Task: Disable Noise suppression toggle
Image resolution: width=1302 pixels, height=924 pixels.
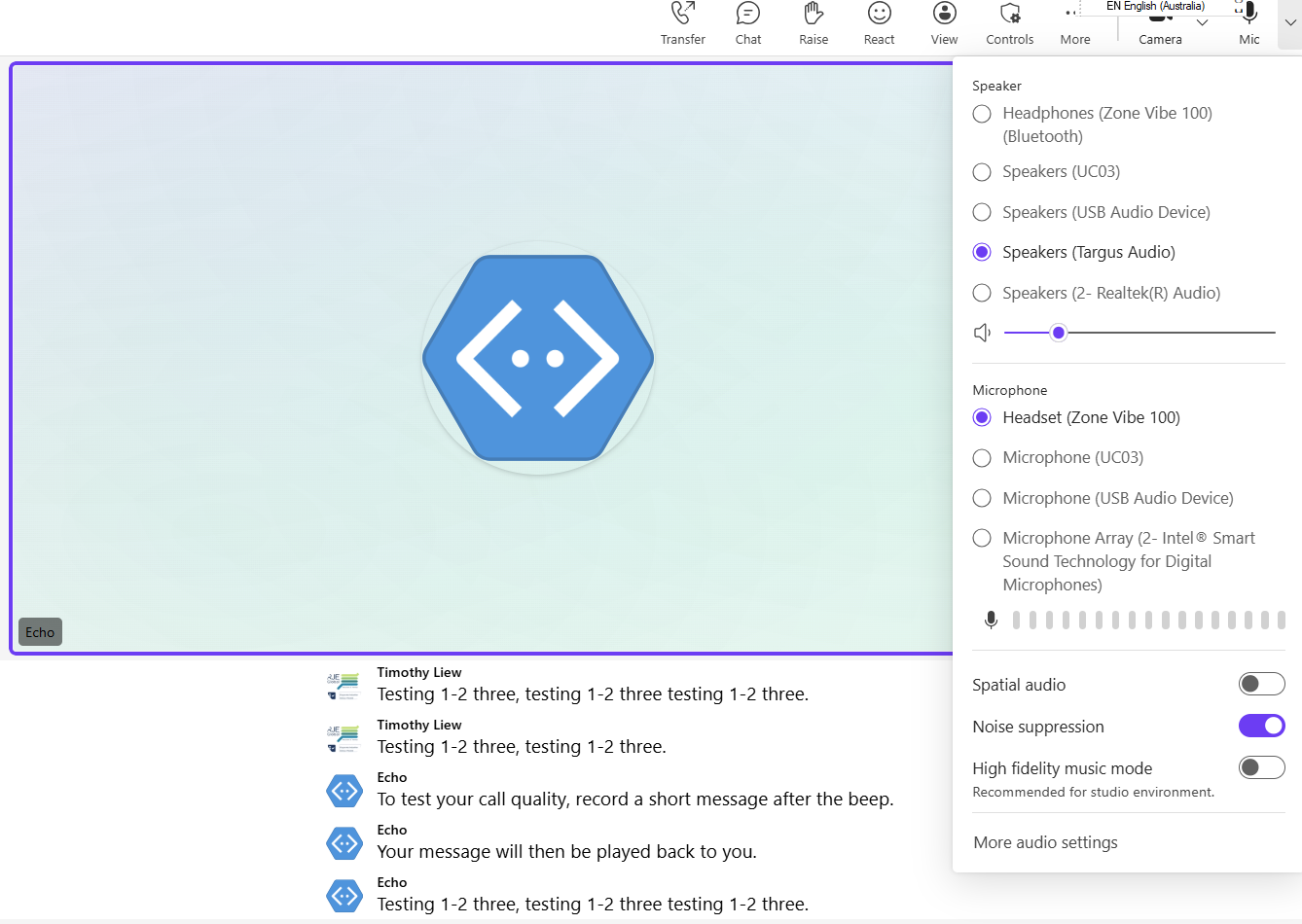Action: (x=1262, y=726)
